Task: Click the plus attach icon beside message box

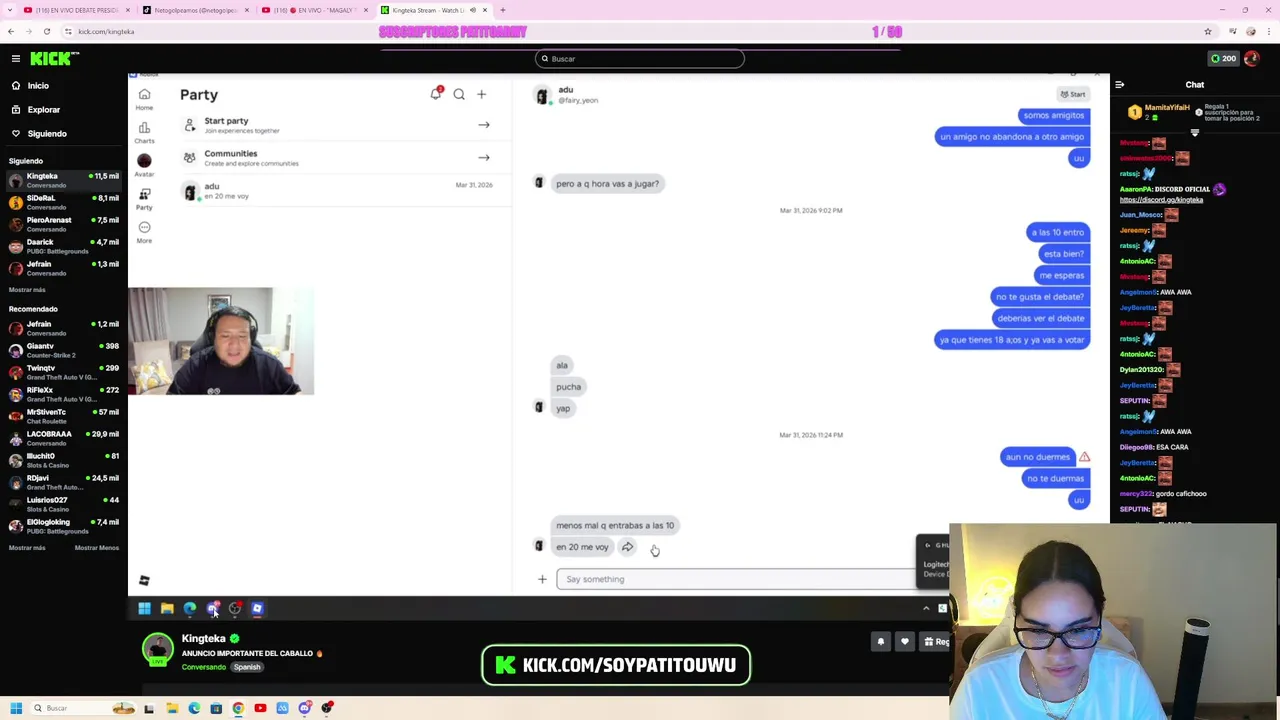Action: 542,579
